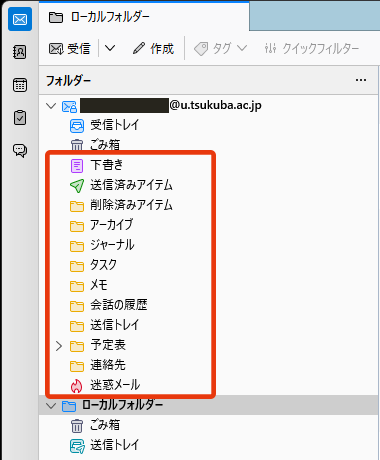Click the 作成 compose button
380x460 pixels.
click(x=153, y=49)
